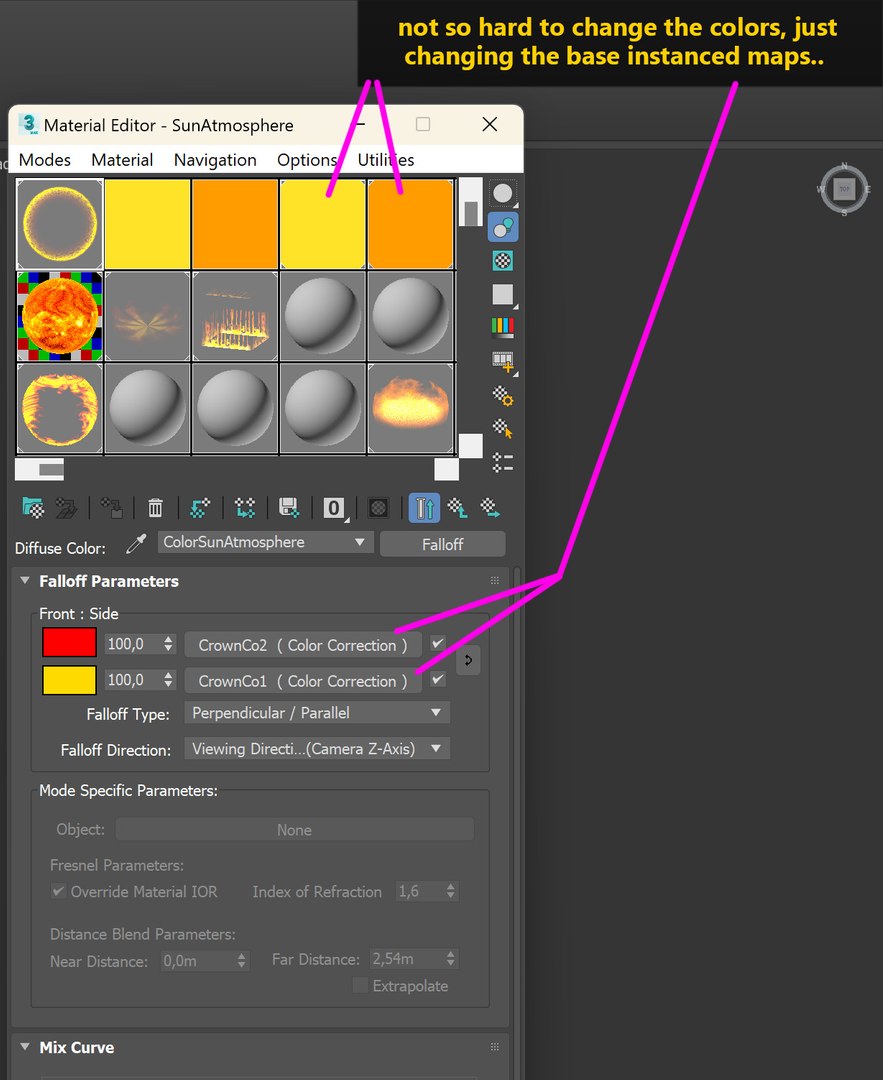Select the yellow ring atmosphere sample slot
This screenshot has height=1080, width=883.
(x=60, y=224)
